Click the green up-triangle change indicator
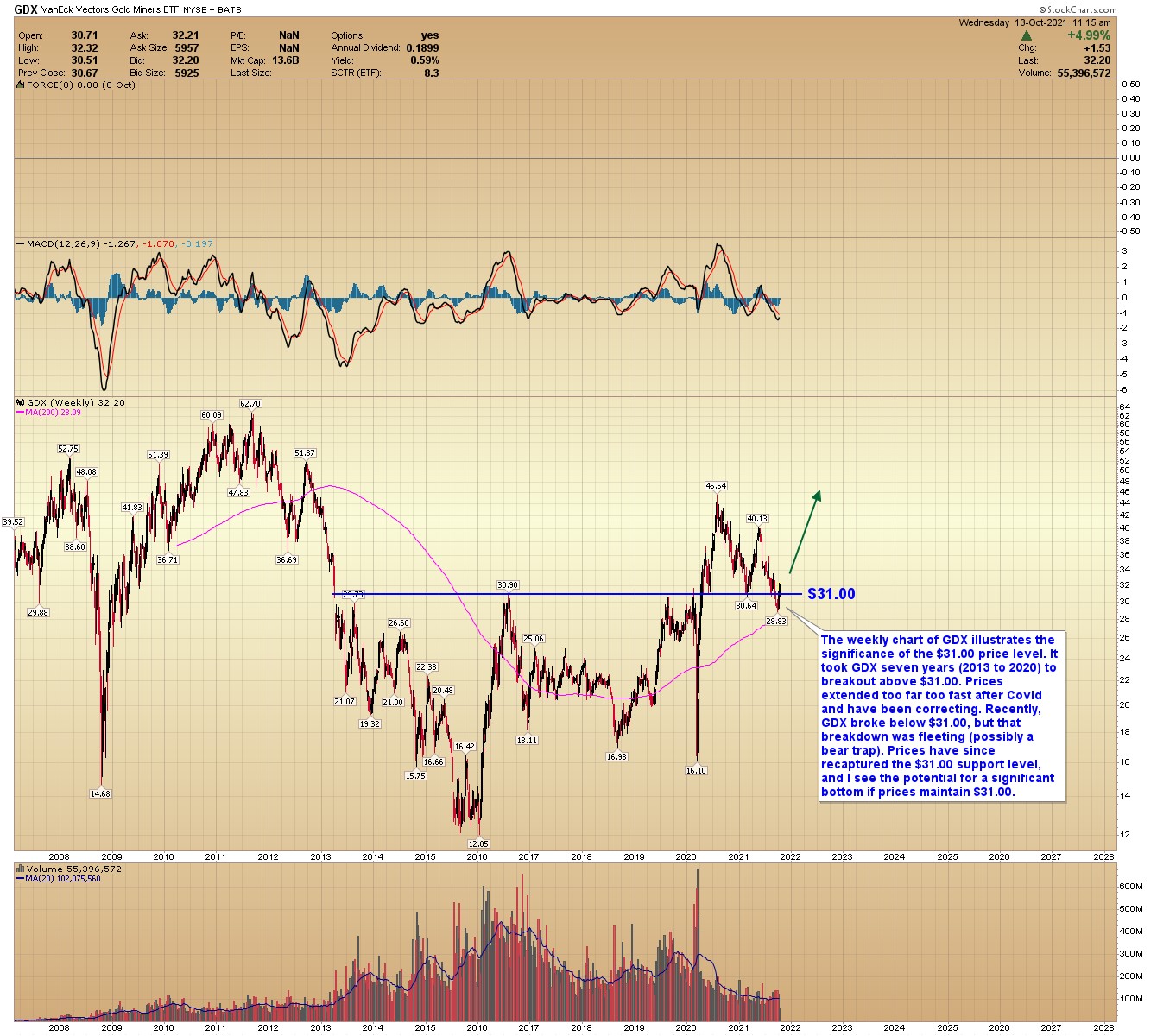The image size is (1157, 1036). tap(1027, 35)
